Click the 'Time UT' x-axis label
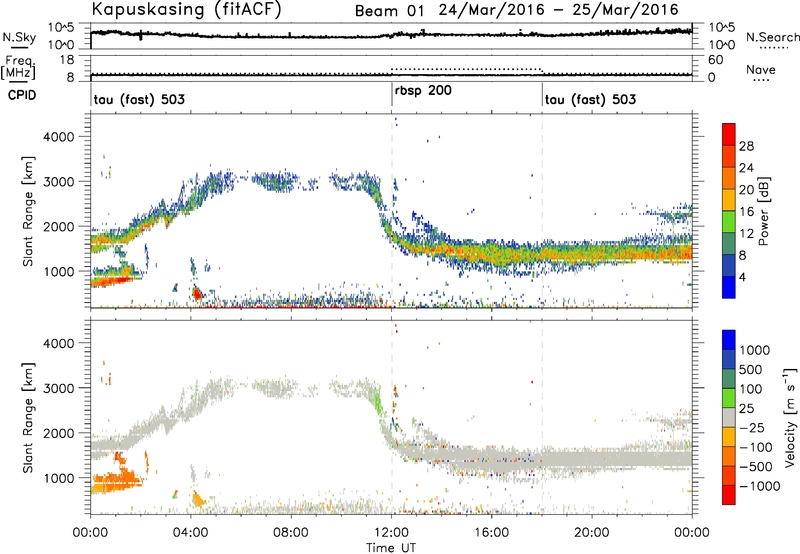 391,548
